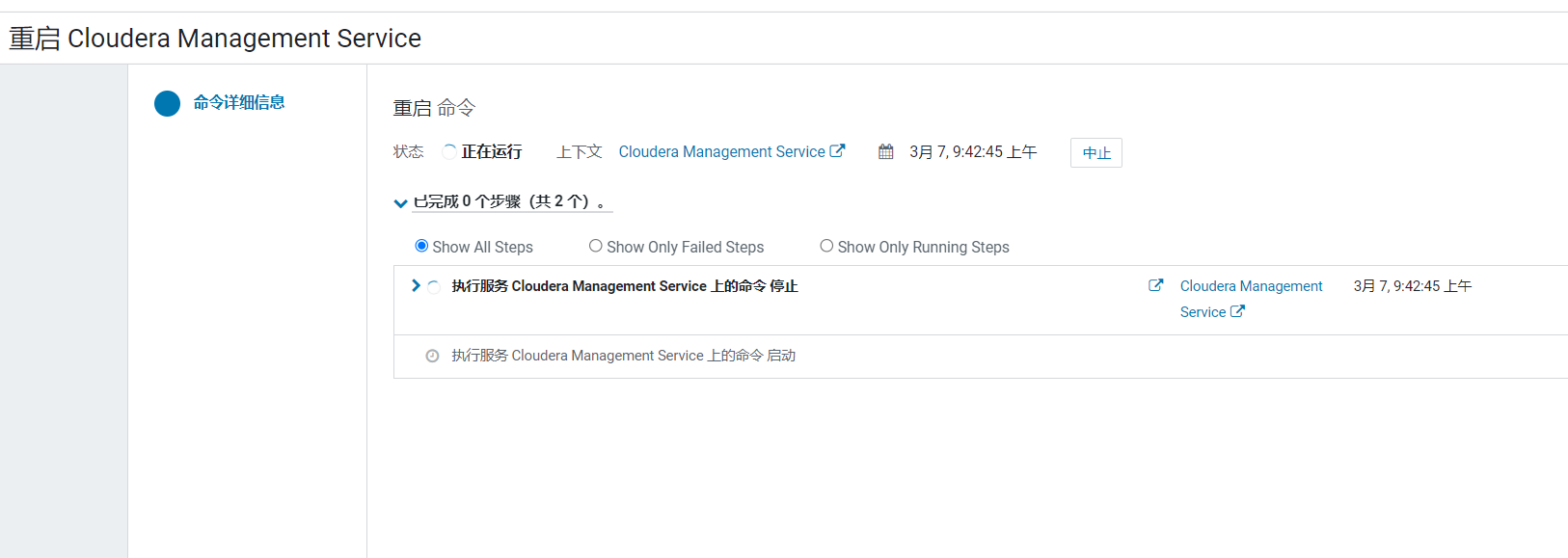Screen dimensions: 1568x558
Task: Open step details external-link icon
Action: [x=1155, y=285]
